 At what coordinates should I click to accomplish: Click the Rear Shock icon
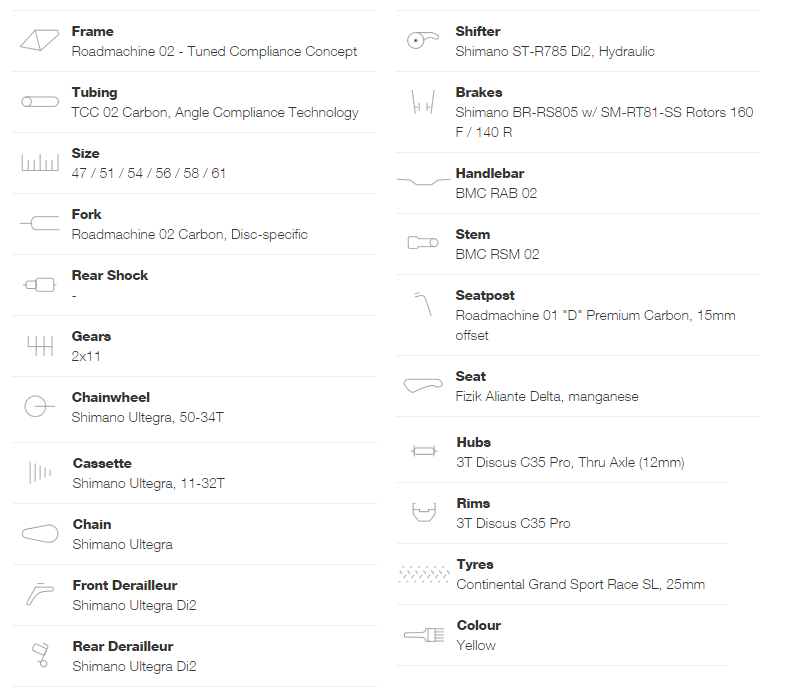pos(39,285)
